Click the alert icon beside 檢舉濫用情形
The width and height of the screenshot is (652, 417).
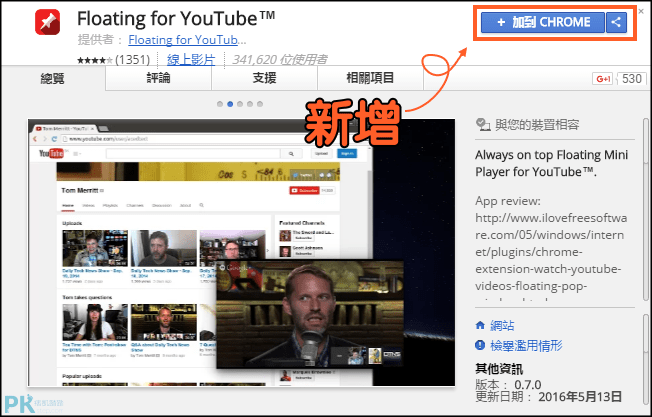[x=480, y=345]
